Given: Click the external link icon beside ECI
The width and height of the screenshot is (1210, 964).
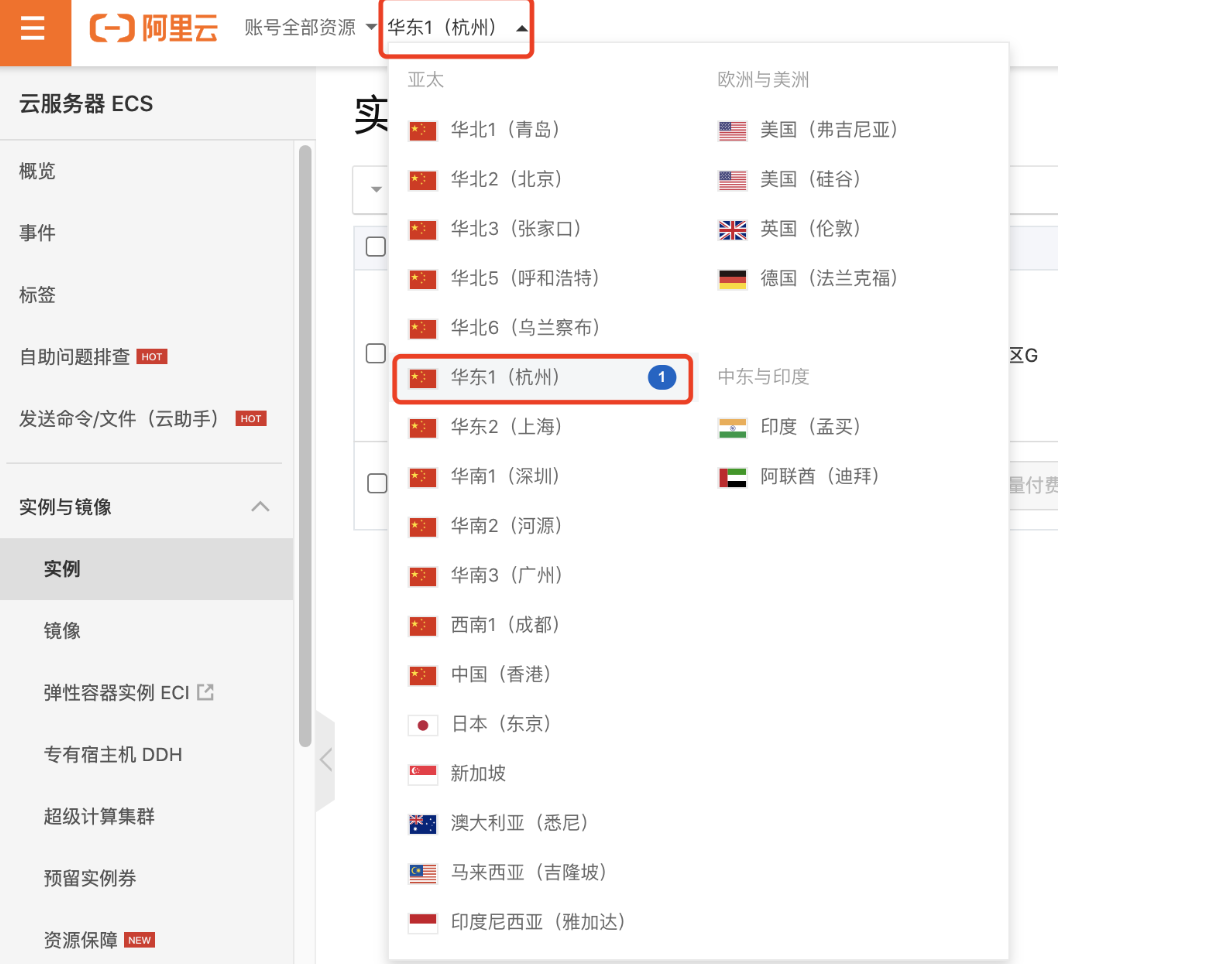Looking at the screenshot, I should [x=205, y=691].
